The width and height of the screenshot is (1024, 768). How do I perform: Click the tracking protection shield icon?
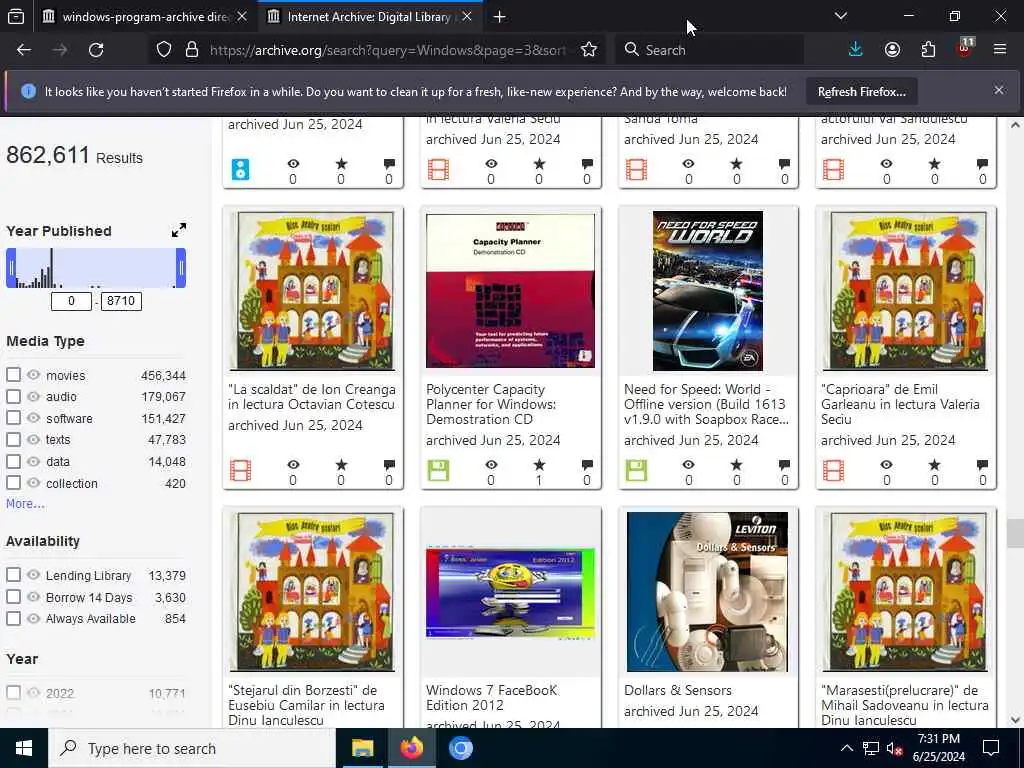[163, 50]
